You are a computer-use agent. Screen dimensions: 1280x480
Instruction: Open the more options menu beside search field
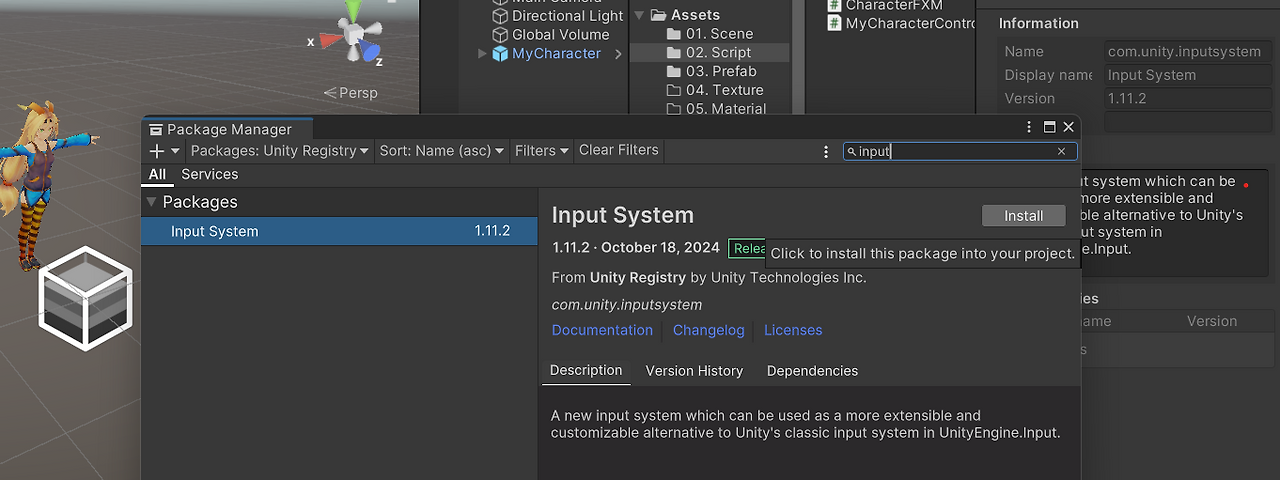[826, 151]
